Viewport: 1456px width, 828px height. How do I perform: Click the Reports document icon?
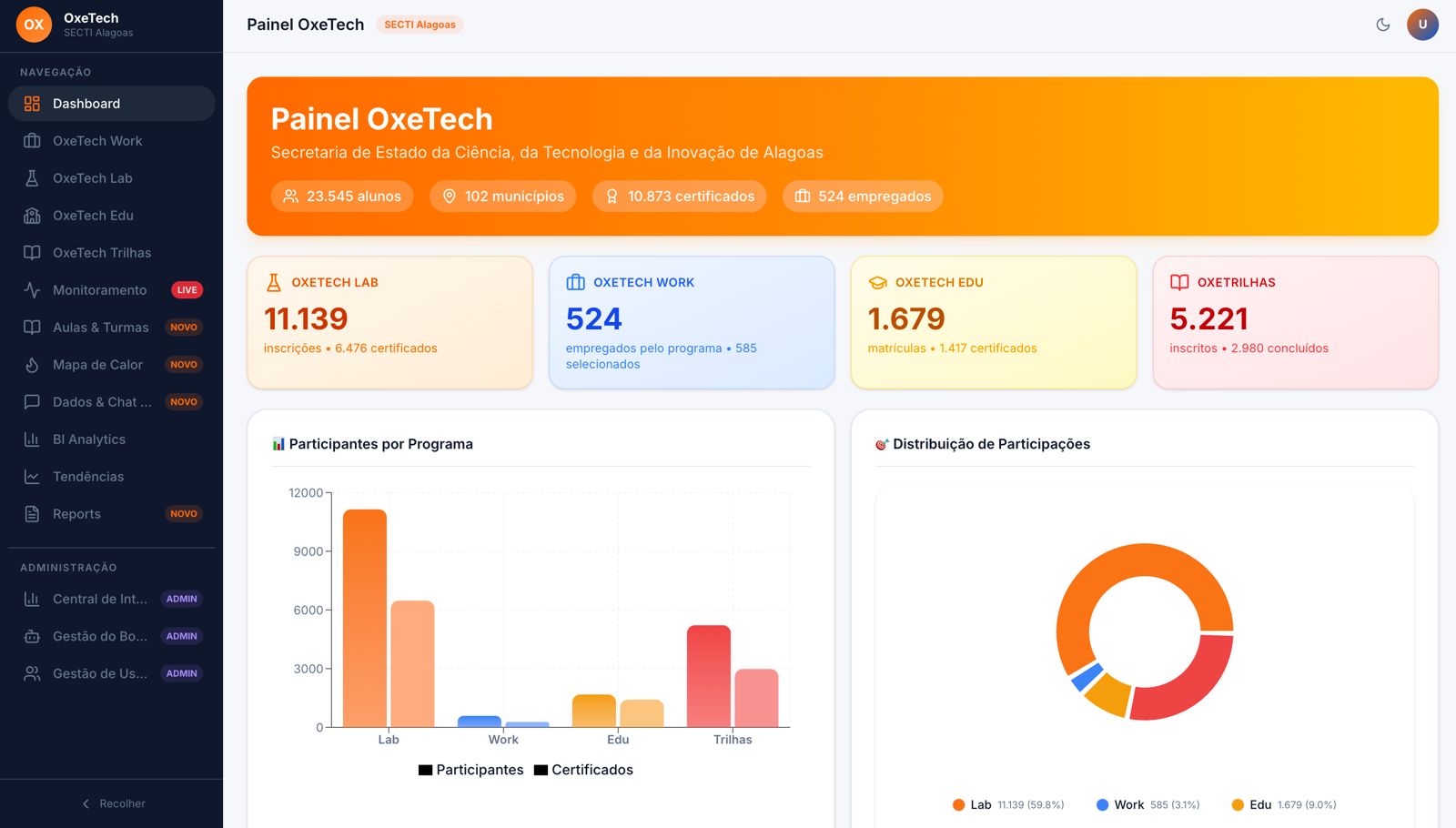coord(30,514)
